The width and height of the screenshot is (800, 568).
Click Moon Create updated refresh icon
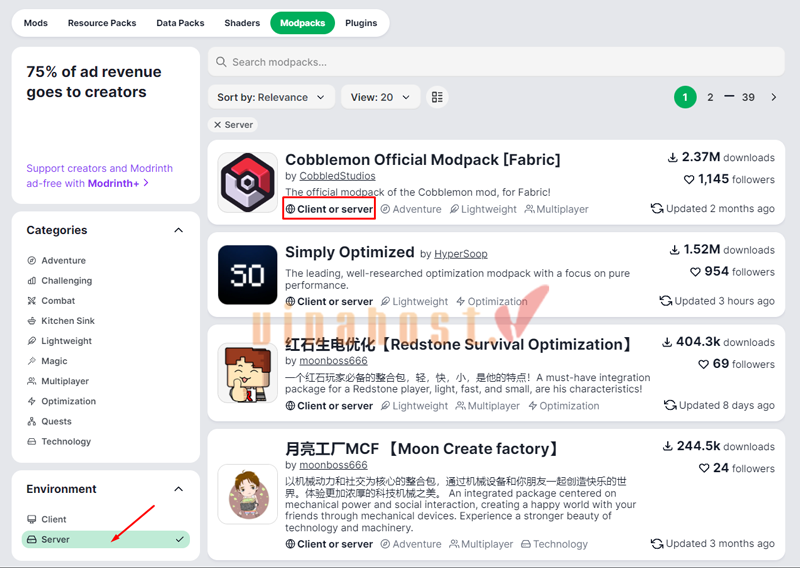pyautogui.click(x=657, y=544)
